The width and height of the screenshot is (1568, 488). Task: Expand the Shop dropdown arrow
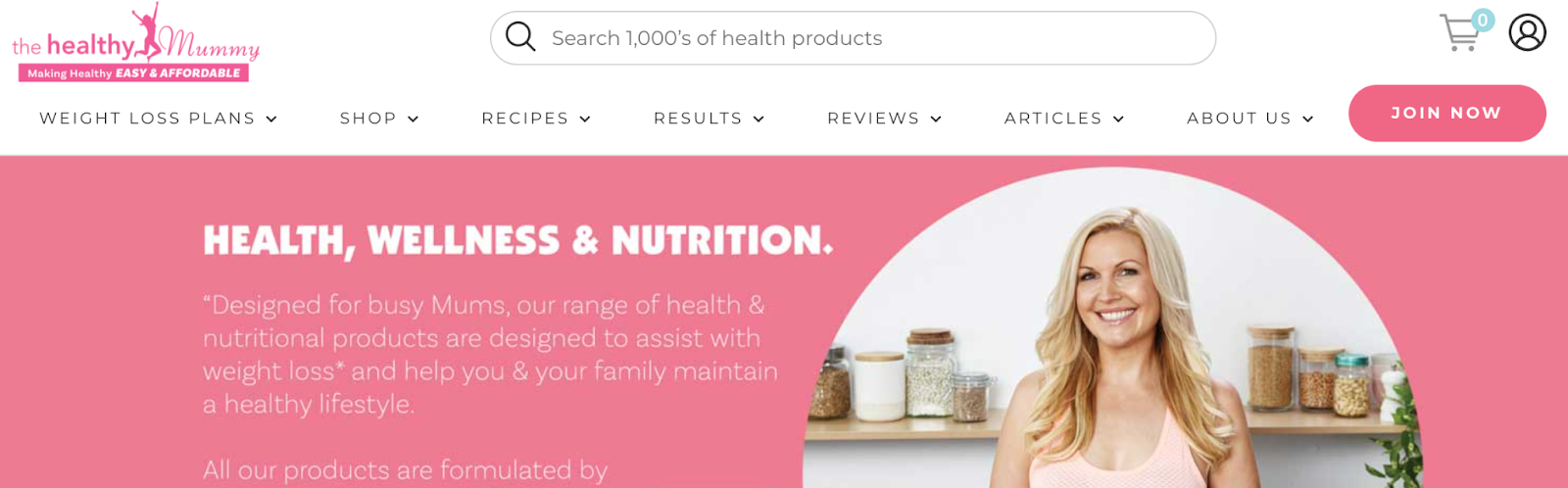pos(414,119)
